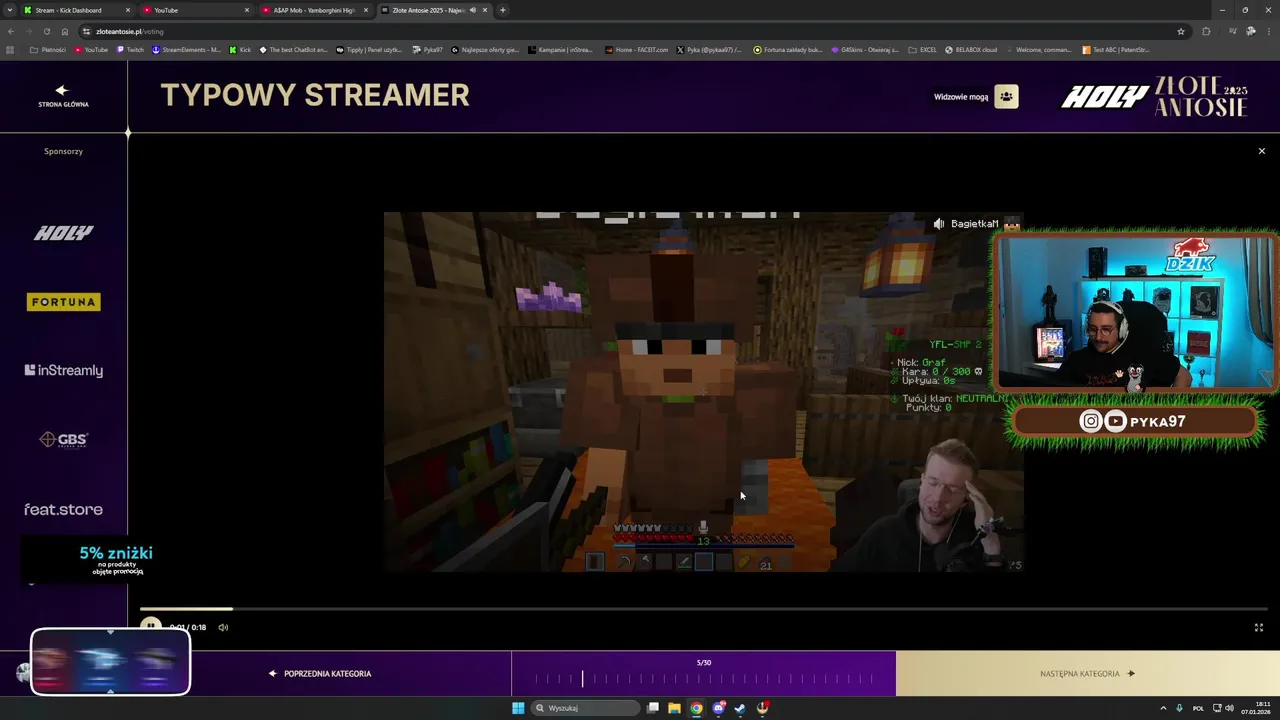Open the Windows Start menu
This screenshot has height=720, width=1280.
tap(518, 708)
